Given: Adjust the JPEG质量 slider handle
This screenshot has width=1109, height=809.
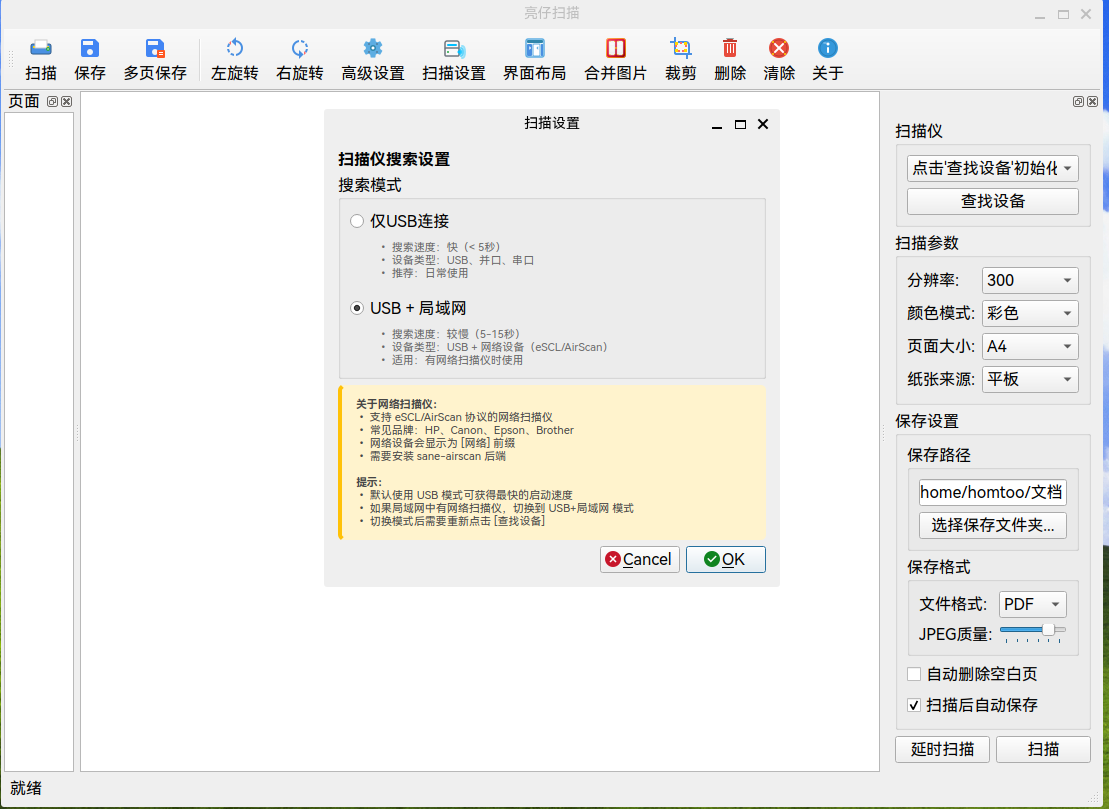Looking at the screenshot, I should pos(1049,629).
